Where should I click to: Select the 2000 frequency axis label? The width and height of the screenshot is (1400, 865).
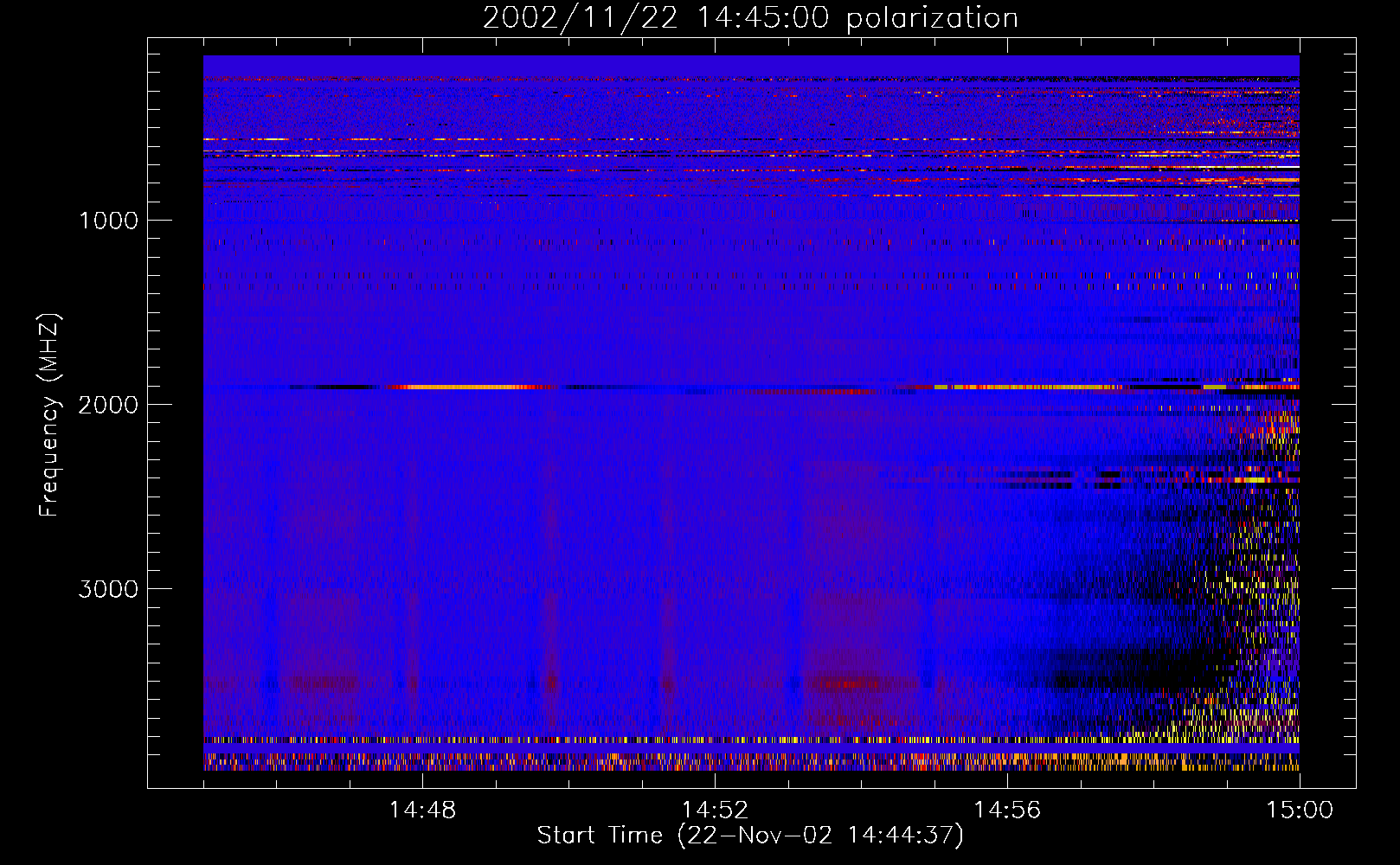[x=108, y=405]
